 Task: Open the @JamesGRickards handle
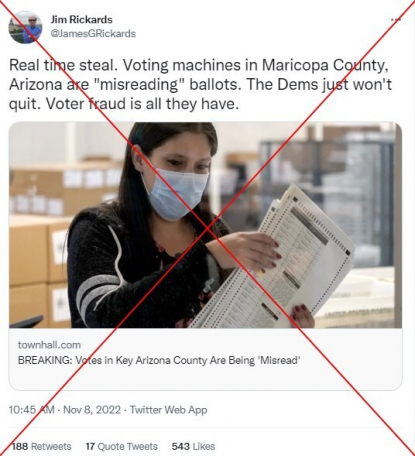[93, 34]
